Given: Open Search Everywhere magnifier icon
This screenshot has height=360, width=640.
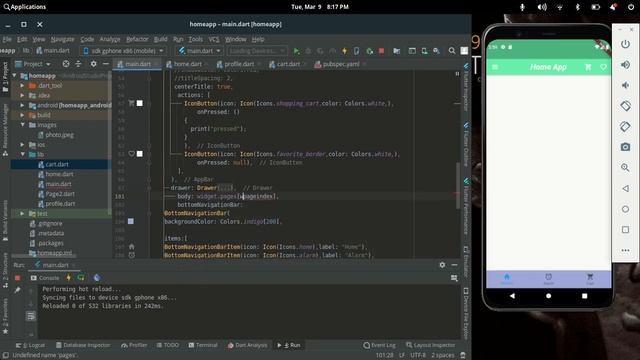Looking at the screenshot, I should [452, 51].
